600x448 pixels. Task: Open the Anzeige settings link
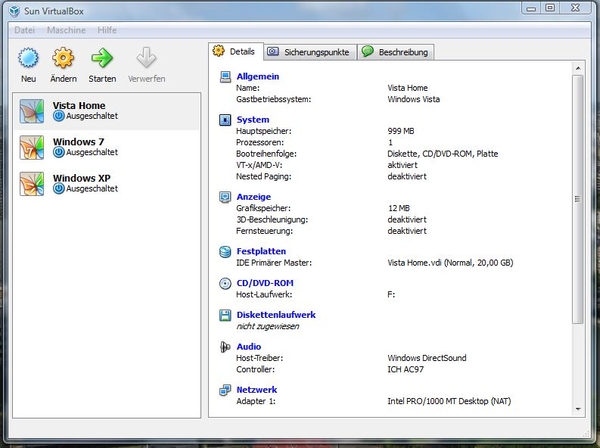254,197
